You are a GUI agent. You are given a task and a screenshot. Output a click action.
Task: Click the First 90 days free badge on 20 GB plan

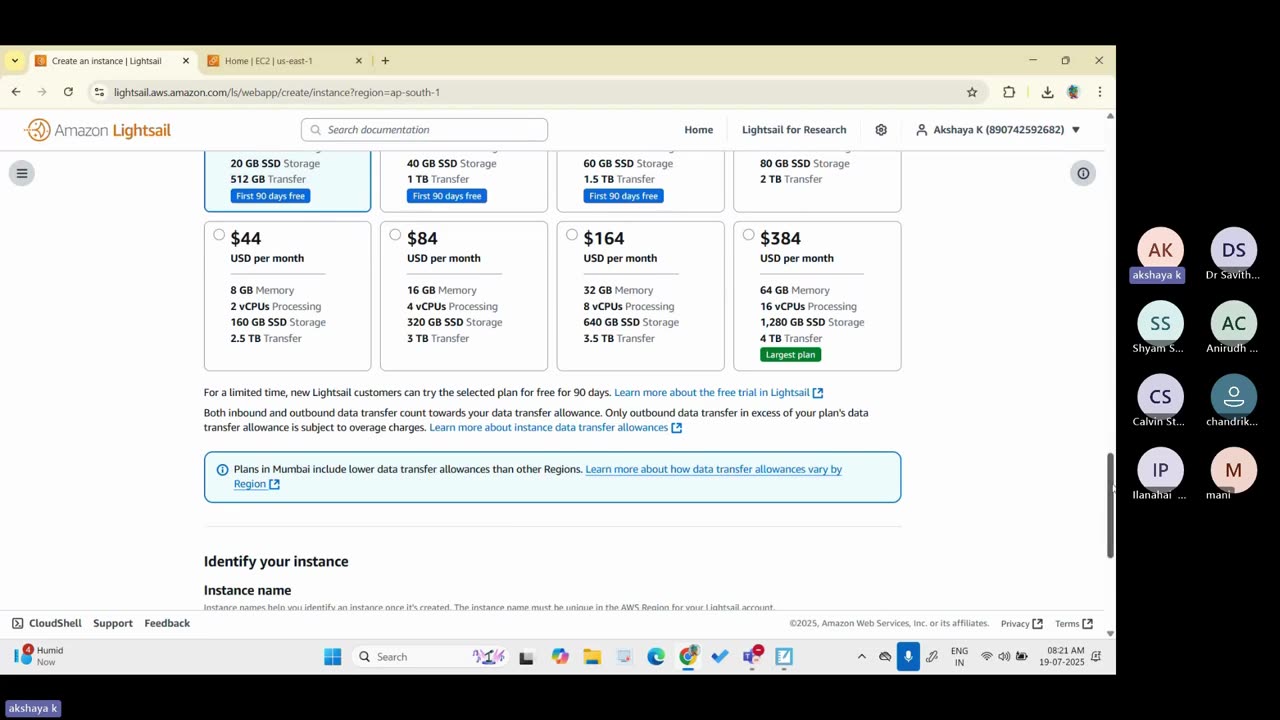click(270, 196)
